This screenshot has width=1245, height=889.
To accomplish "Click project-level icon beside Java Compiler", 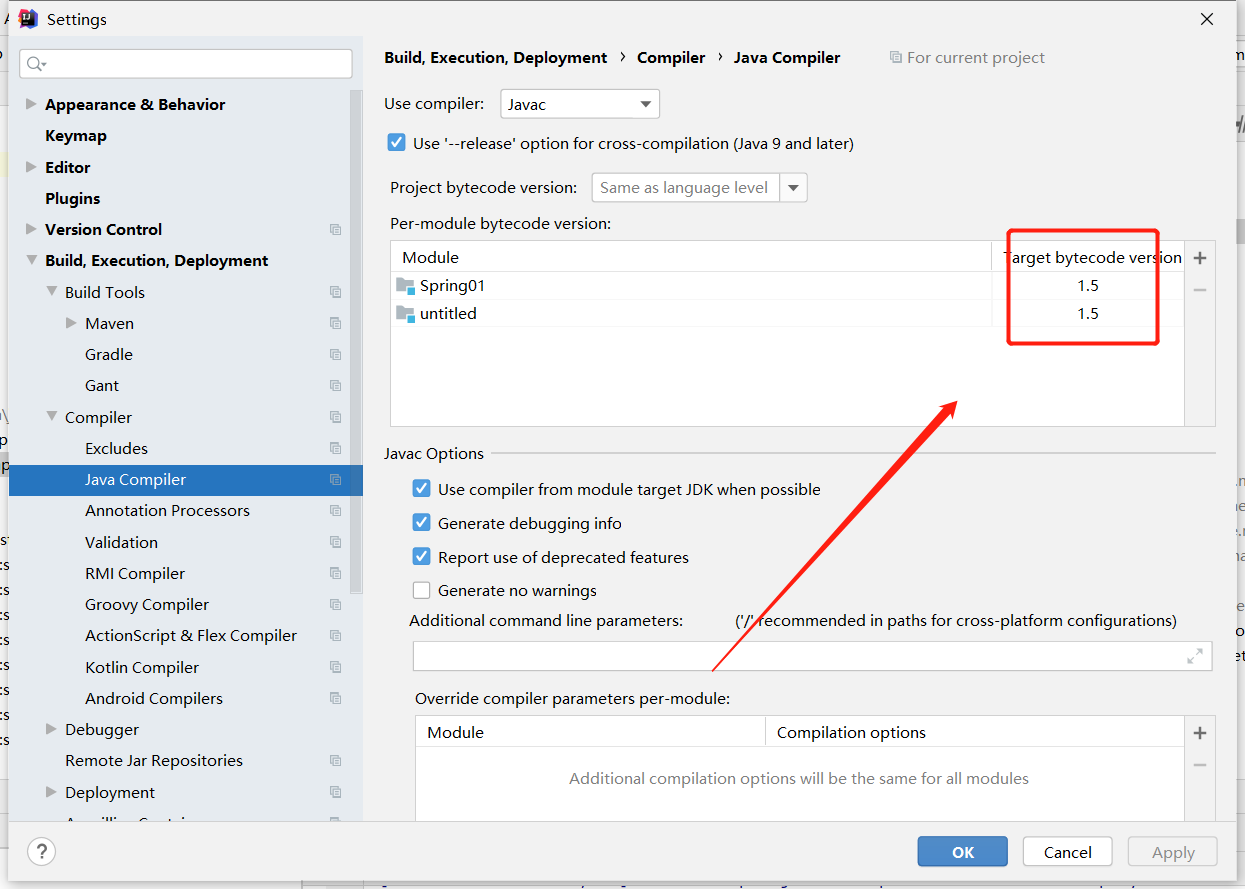I will [336, 480].
